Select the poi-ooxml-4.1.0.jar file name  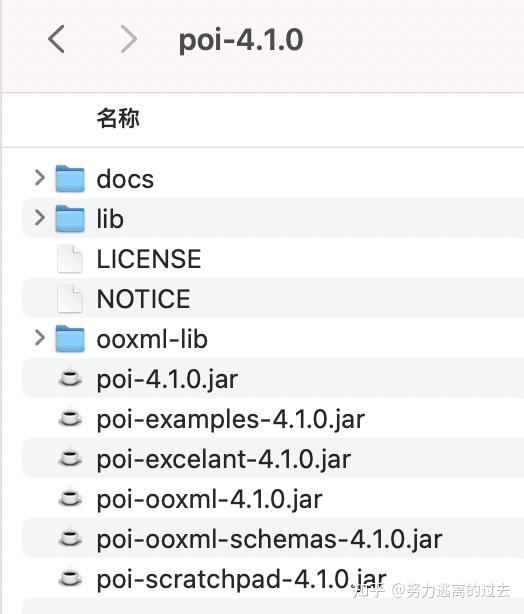[210, 499]
